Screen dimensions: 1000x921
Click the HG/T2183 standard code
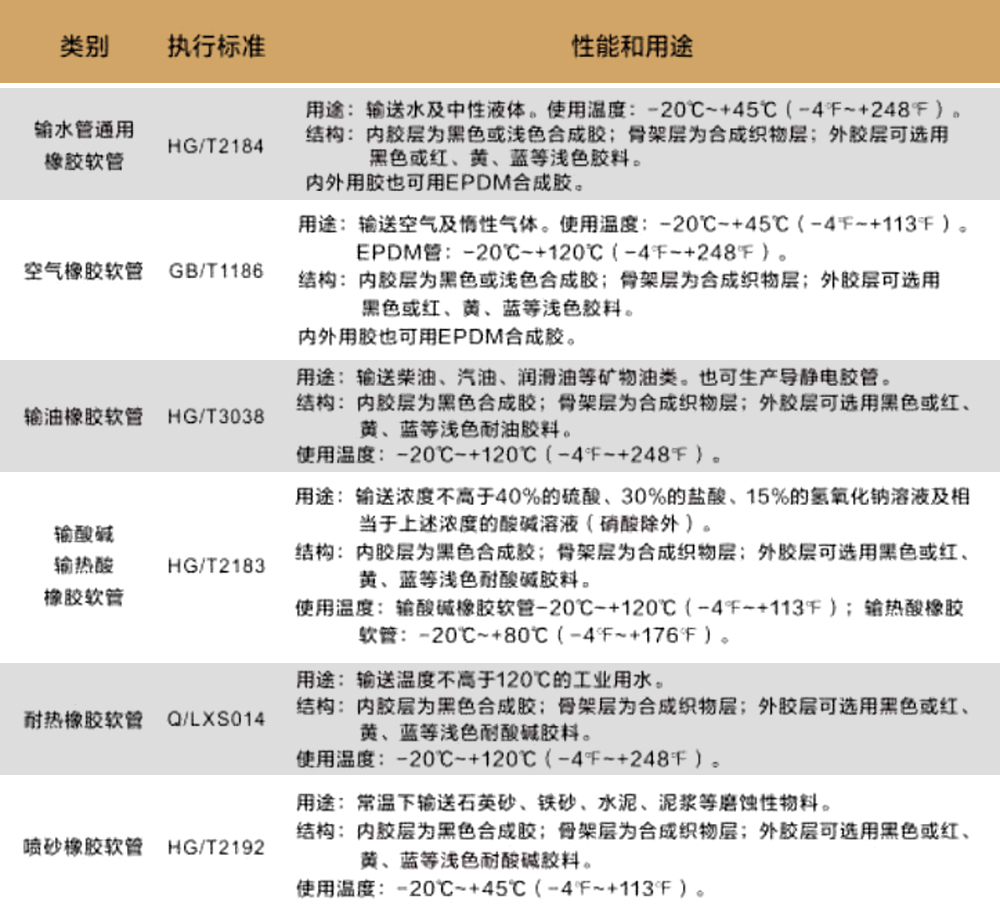click(216, 566)
